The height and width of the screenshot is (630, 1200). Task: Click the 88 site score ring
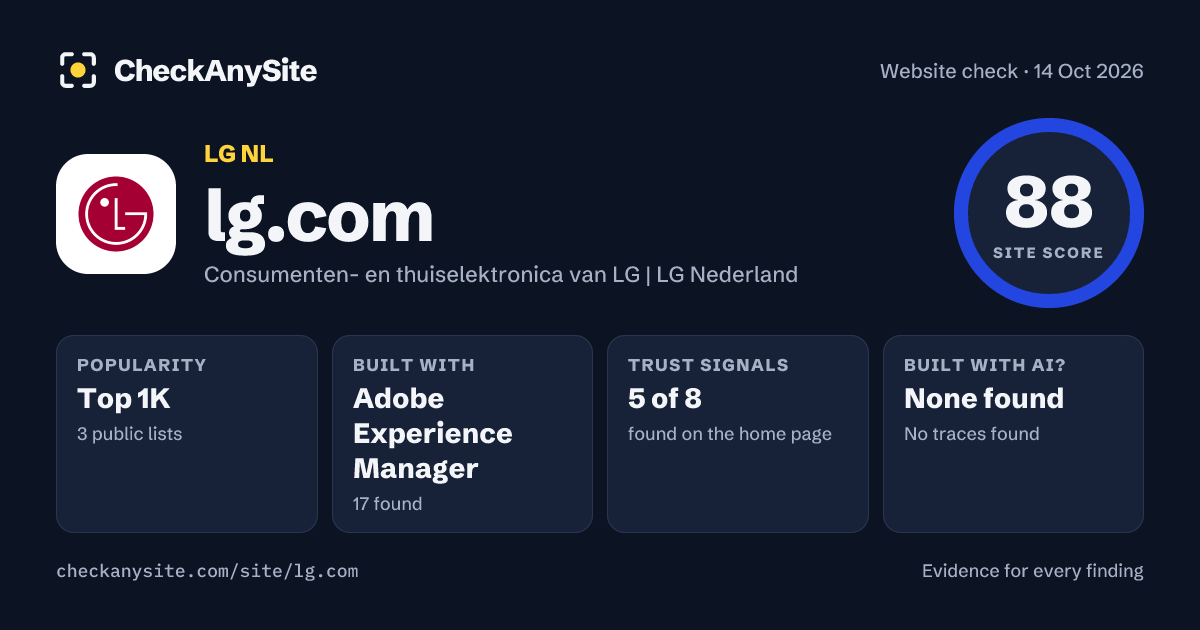coord(1048,213)
